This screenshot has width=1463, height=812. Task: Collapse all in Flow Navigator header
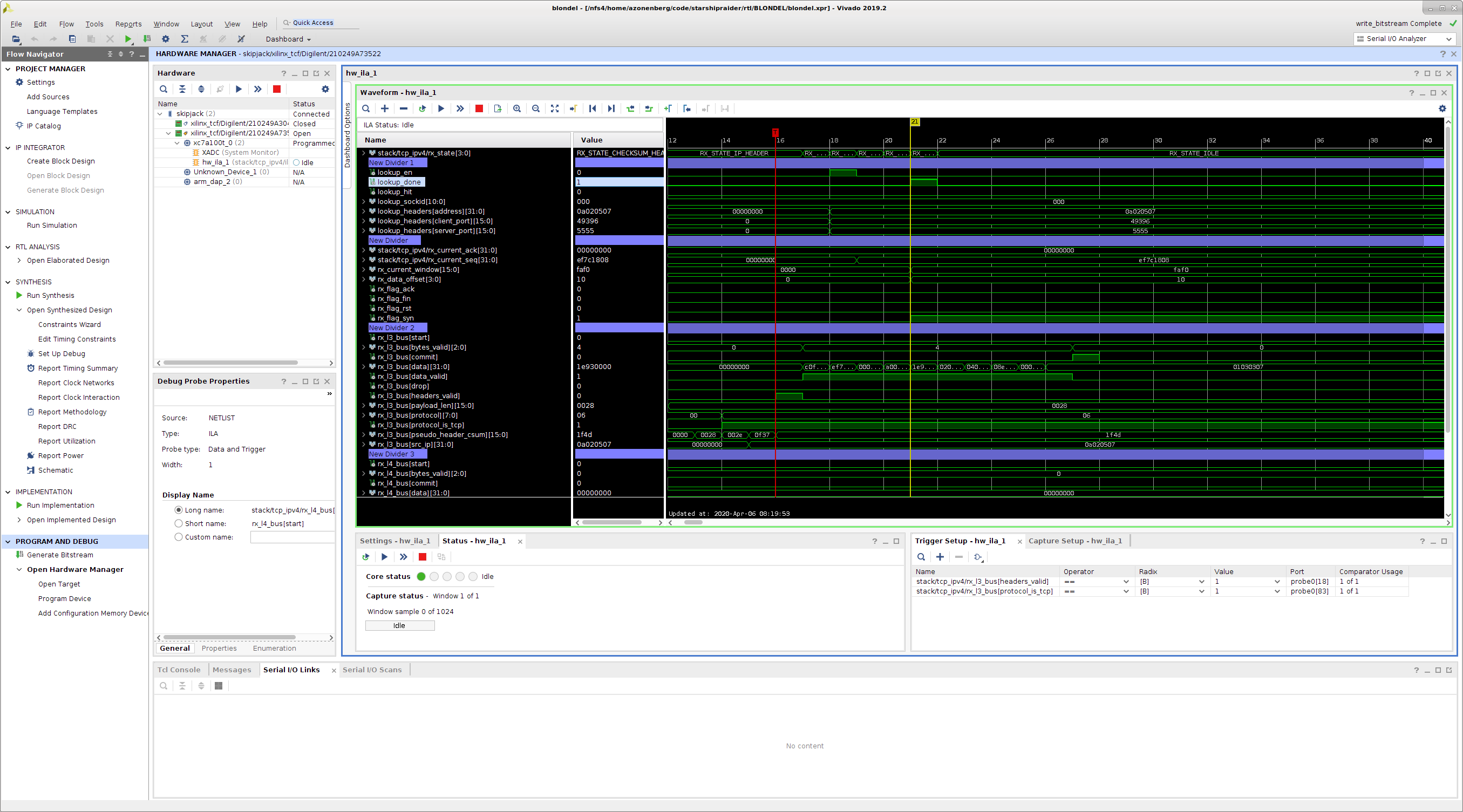click(110, 54)
